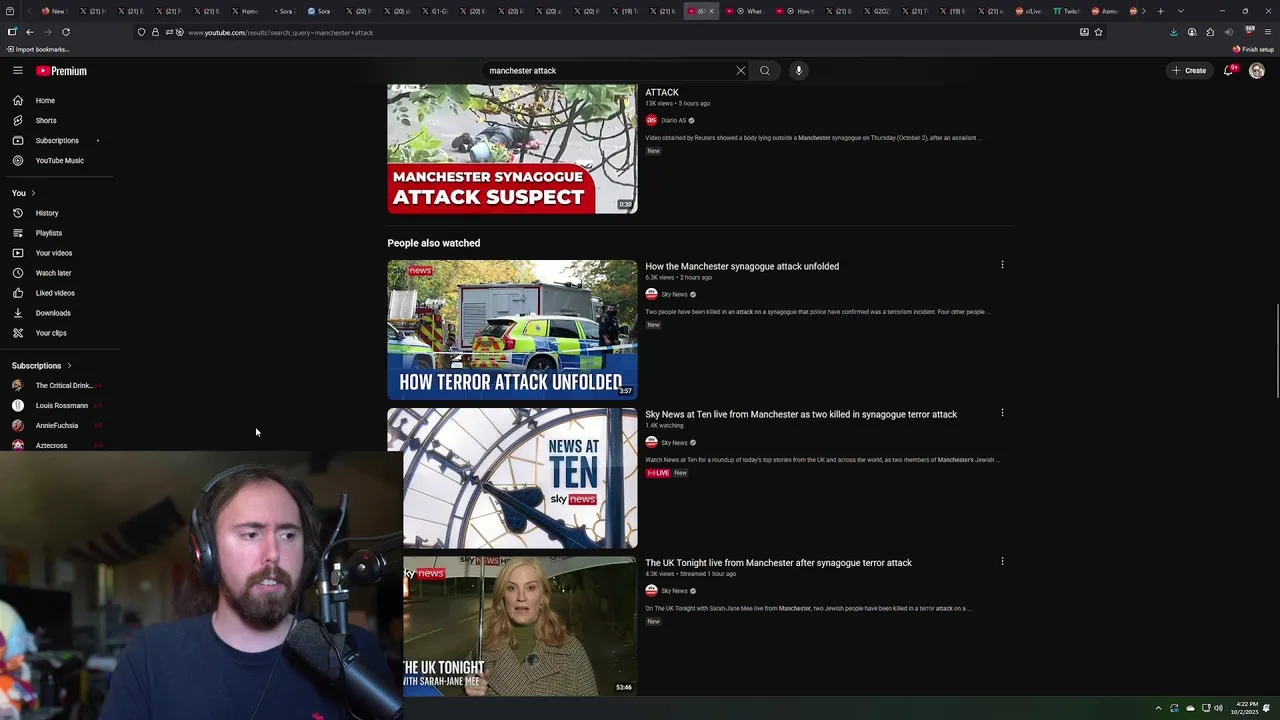1280x720 pixels.
Task: Open 'The UK Tonight live from Manchester' title
Action: (778, 563)
